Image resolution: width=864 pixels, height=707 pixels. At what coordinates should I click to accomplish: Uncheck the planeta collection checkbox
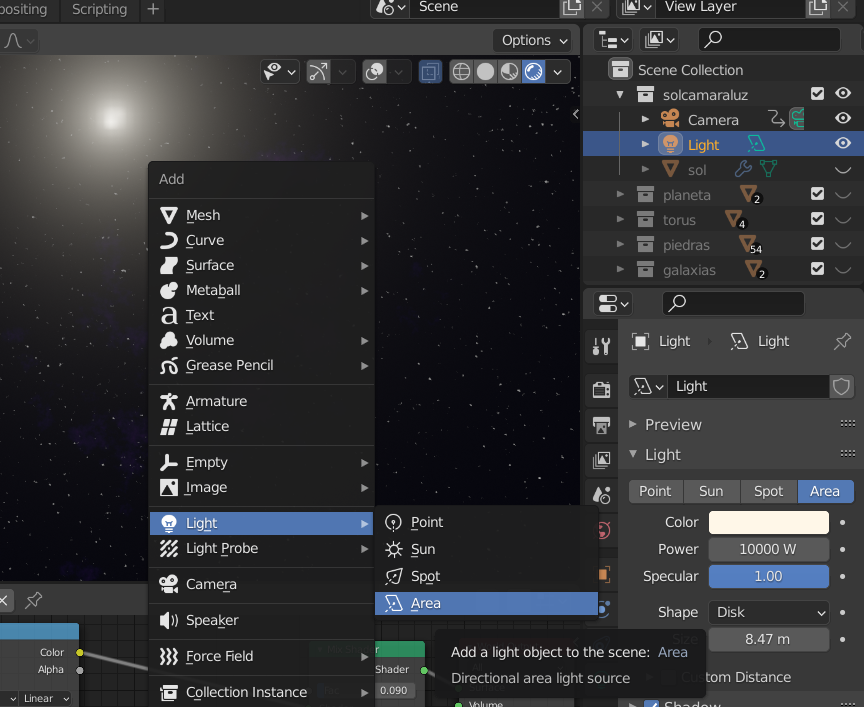(x=817, y=194)
